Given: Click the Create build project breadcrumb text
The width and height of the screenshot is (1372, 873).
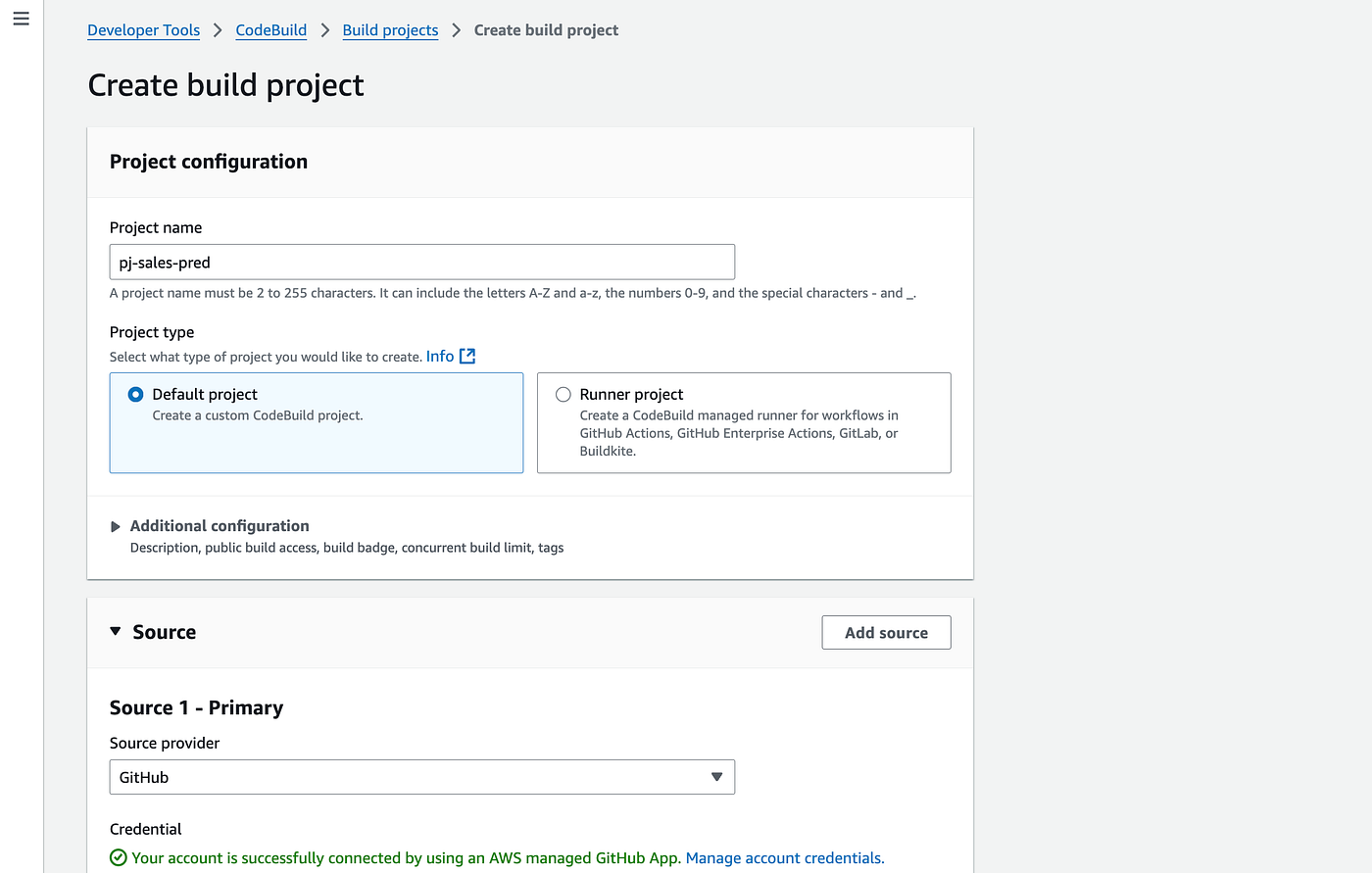Looking at the screenshot, I should pos(546,30).
